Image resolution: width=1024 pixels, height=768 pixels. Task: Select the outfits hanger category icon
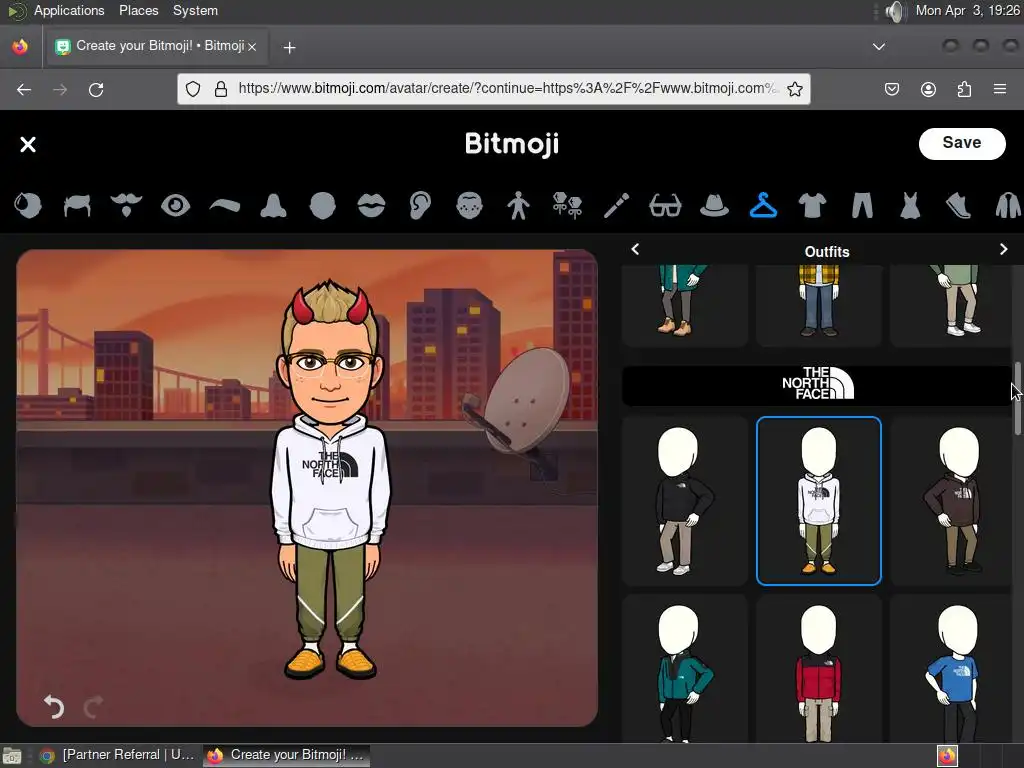pyautogui.click(x=763, y=206)
